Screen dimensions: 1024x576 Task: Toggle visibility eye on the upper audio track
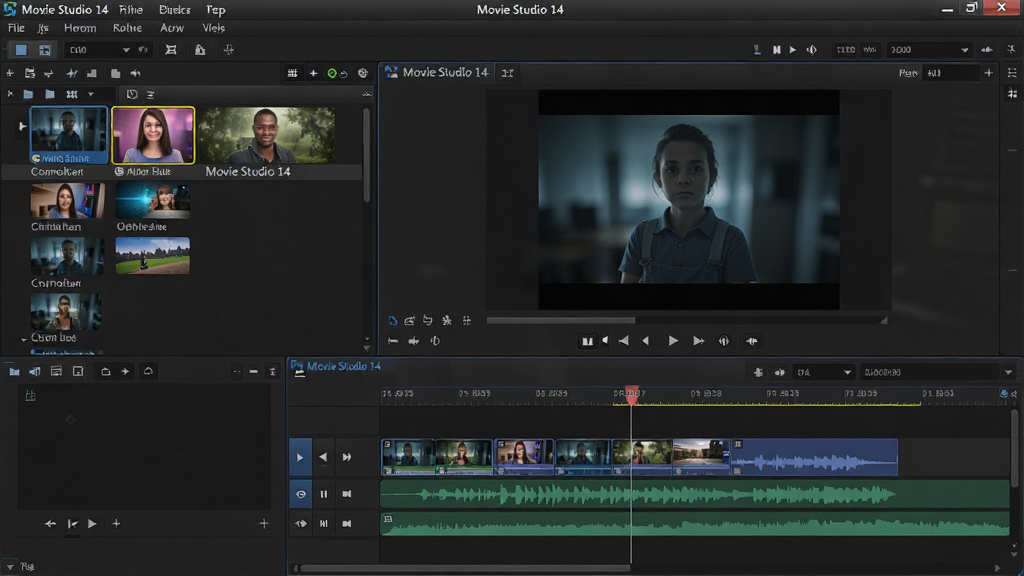point(300,494)
